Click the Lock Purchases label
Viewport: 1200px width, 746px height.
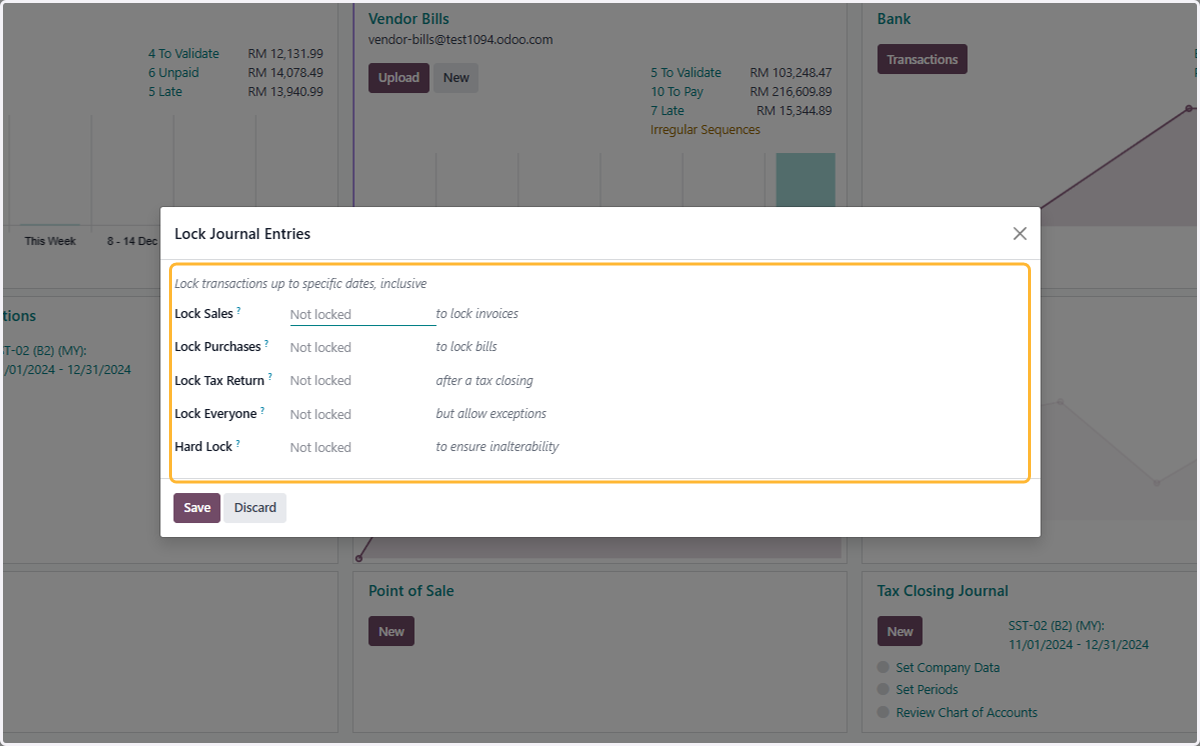coord(218,347)
